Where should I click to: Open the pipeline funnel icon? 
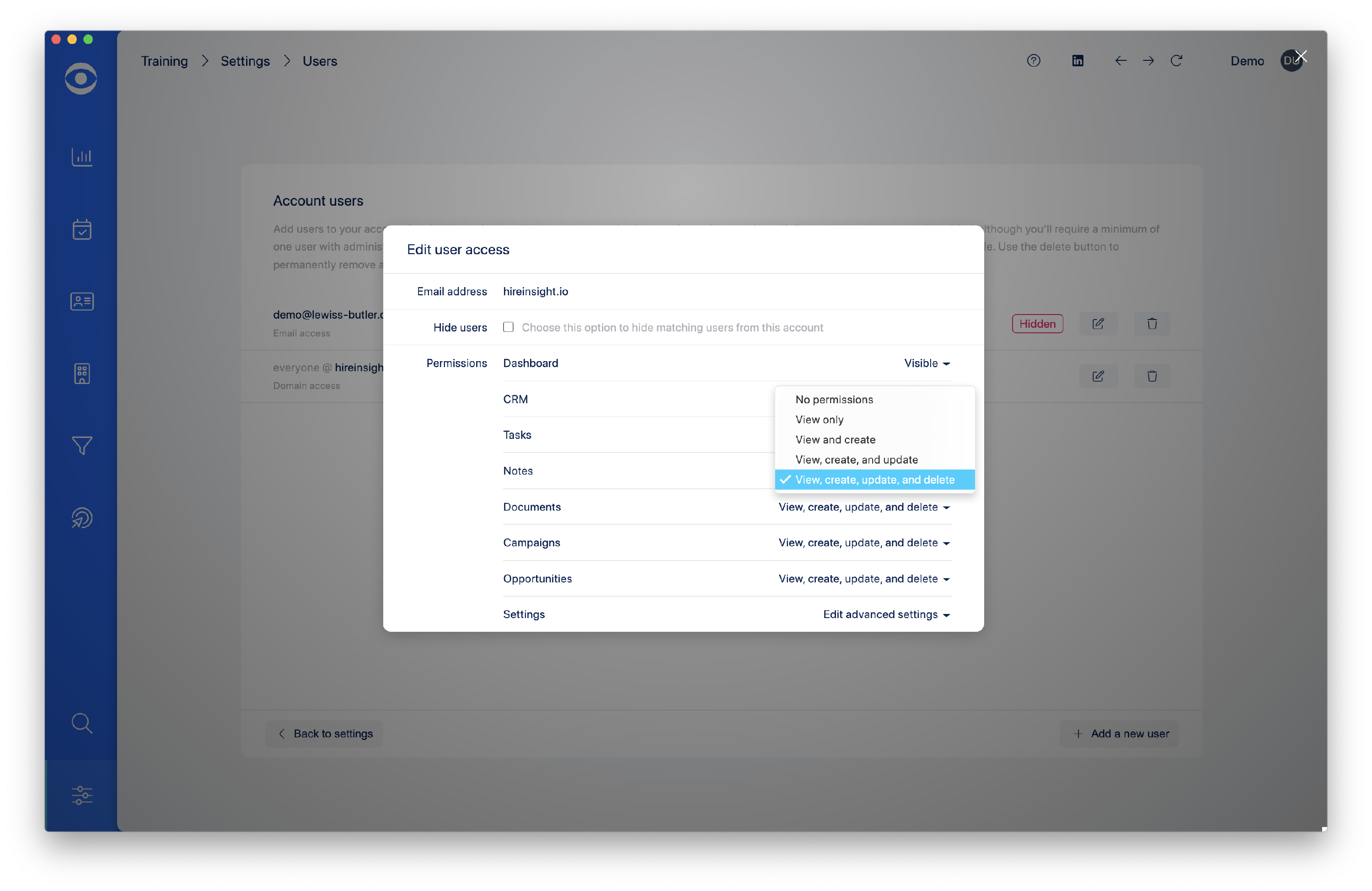(81, 445)
